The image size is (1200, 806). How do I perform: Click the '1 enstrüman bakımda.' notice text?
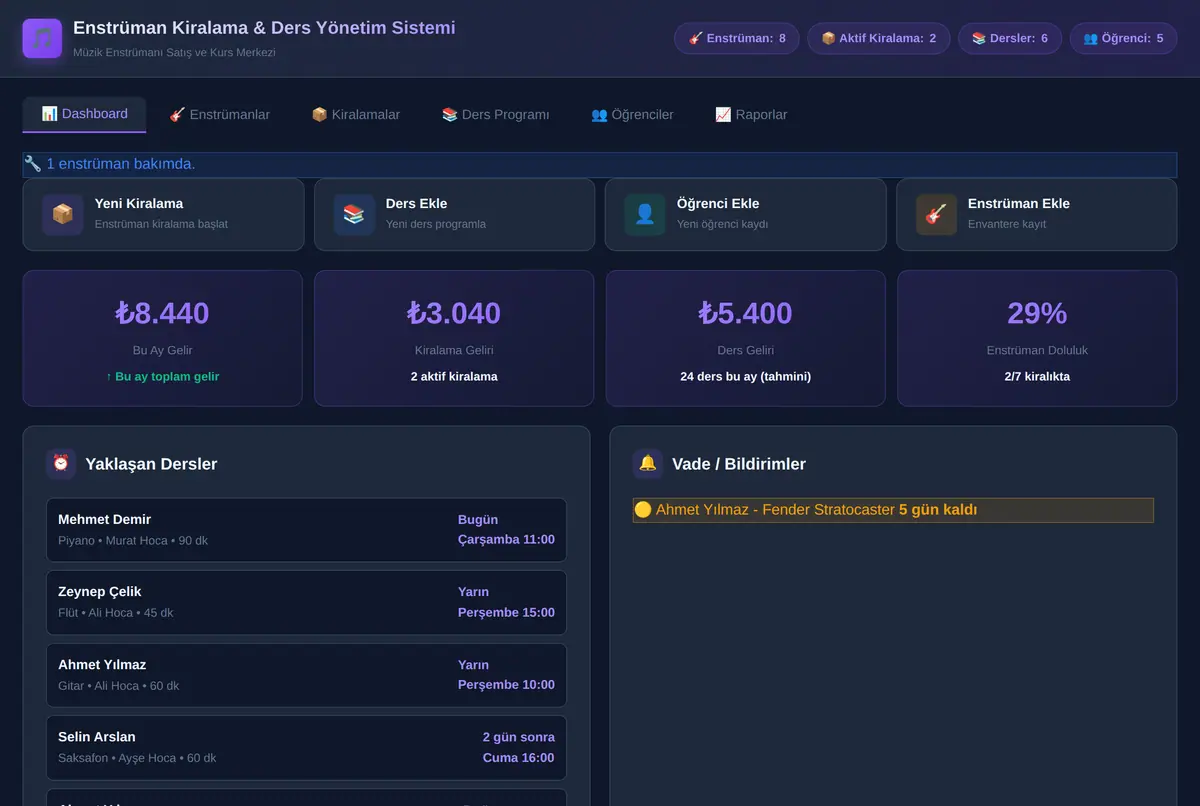121,164
